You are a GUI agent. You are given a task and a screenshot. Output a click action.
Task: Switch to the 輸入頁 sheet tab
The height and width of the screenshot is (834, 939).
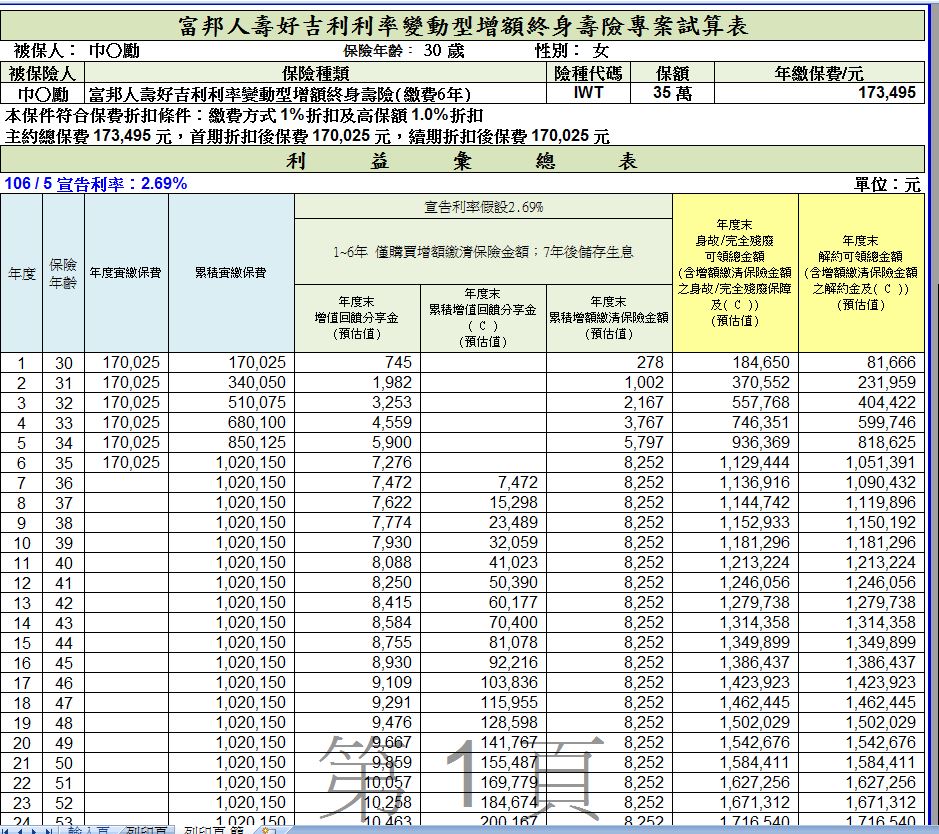87,830
